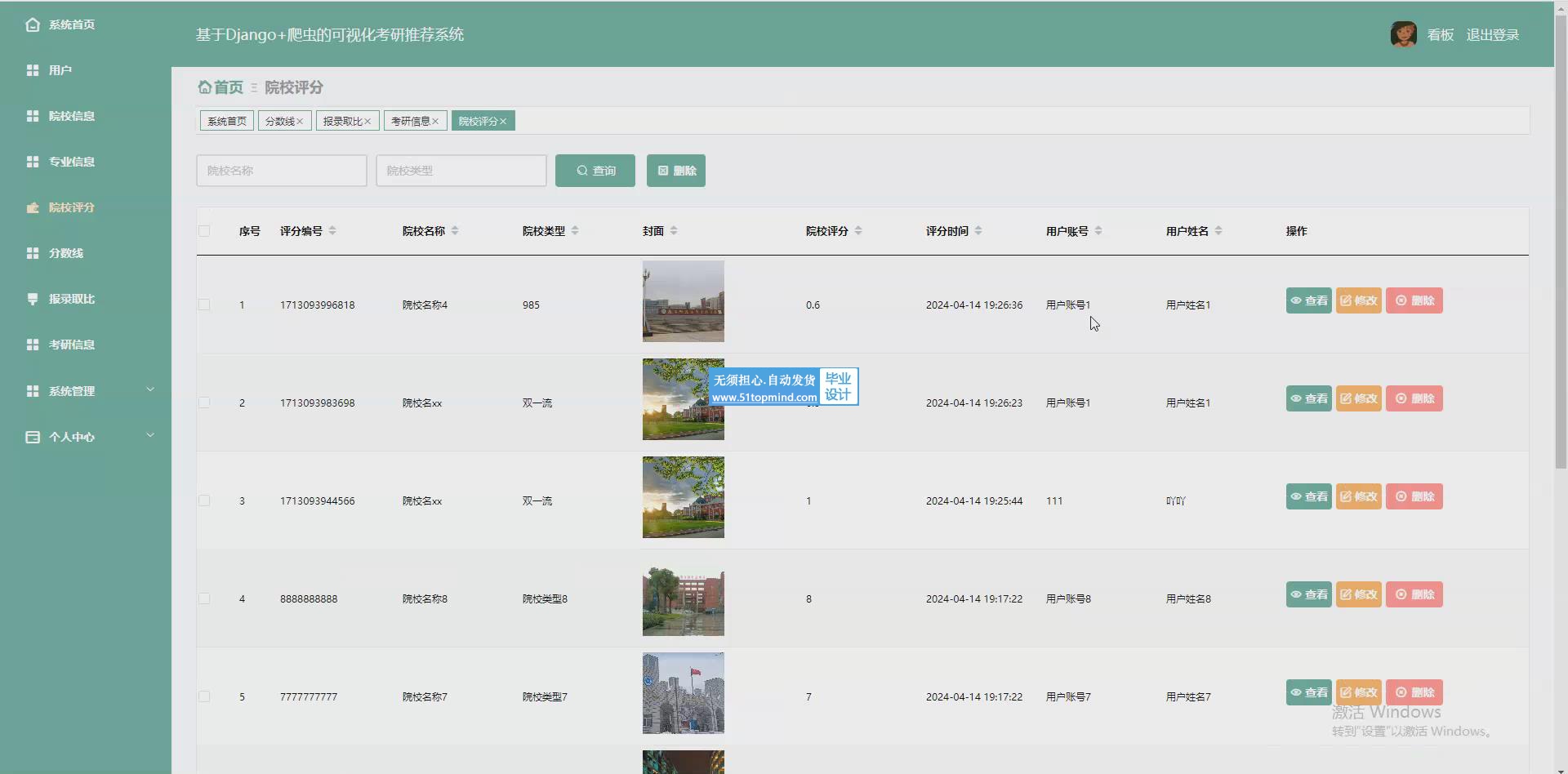Click the home icon in breadcrumb
Image resolution: width=1568 pixels, height=774 pixels.
click(204, 87)
